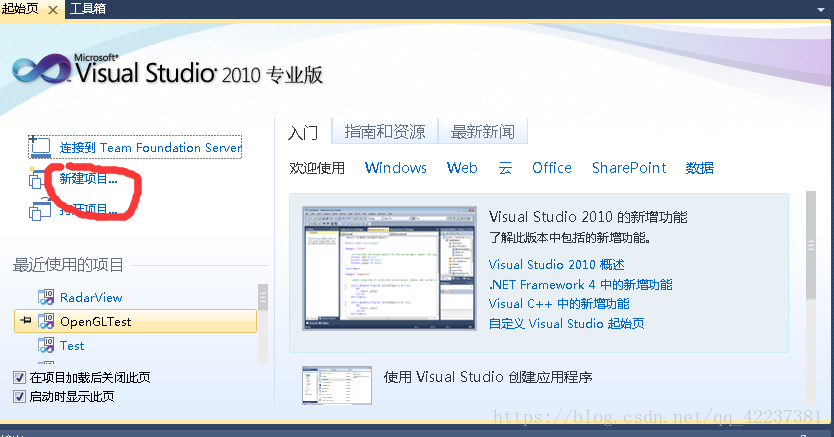Screen dimensions: 834x437
Task: Click 连接到 Team Foundation Server link
Action: coord(151,147)
